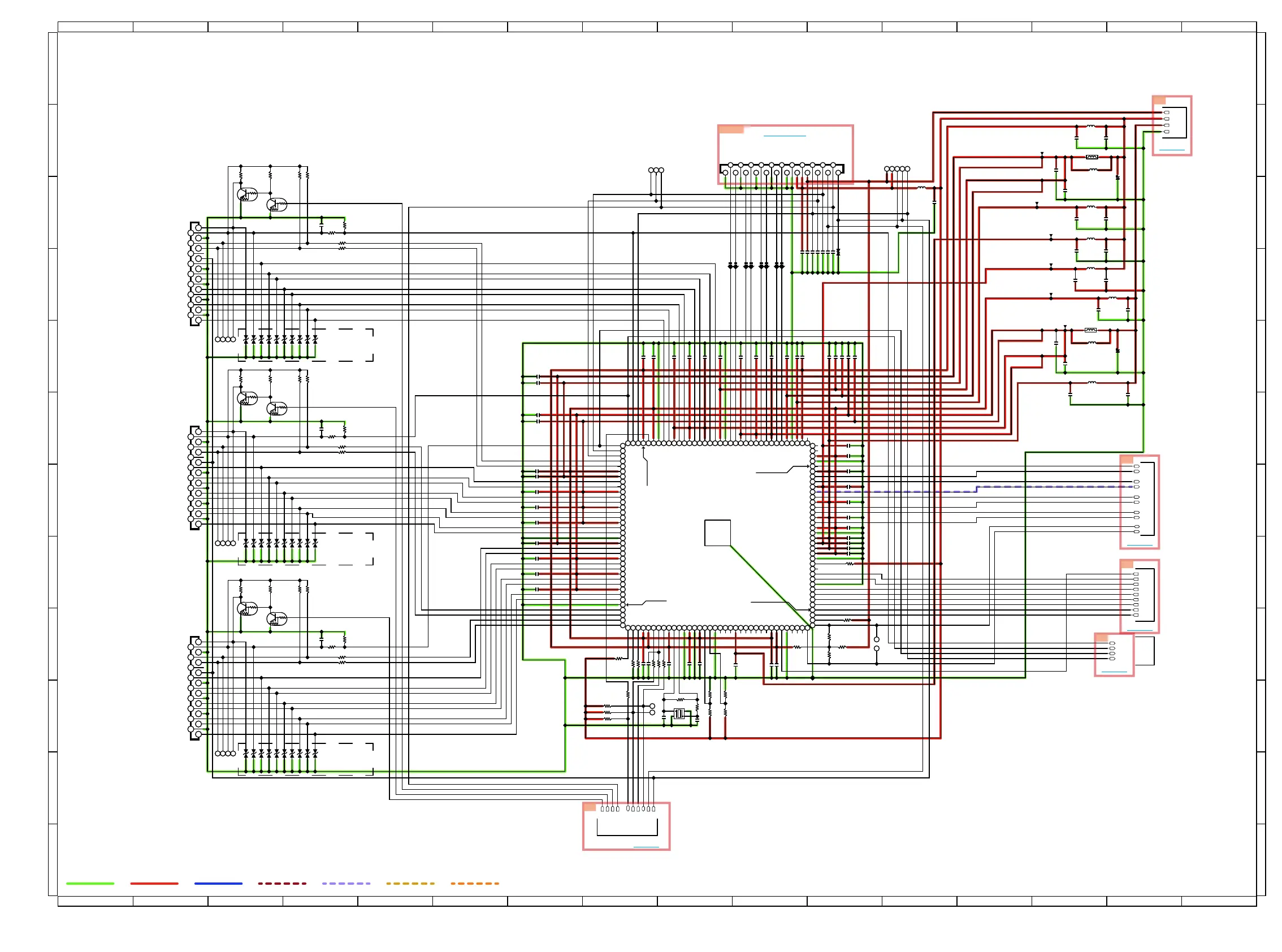Click the solid blue legend line
1282x952 pixels.
click(x=218, y=883)
